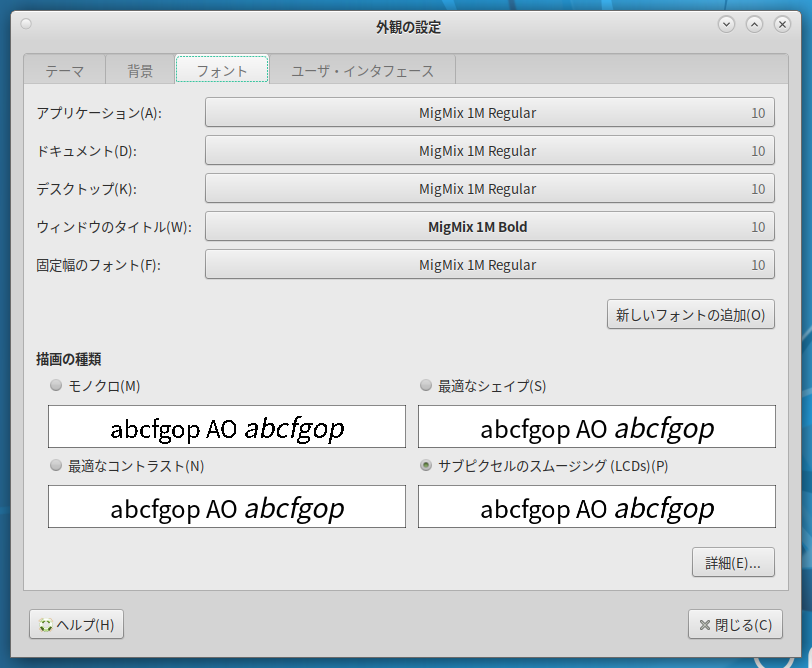This screenshot has width=812, height=668.
Task: Open the 背景 tab
Action: tap(140, 70)
